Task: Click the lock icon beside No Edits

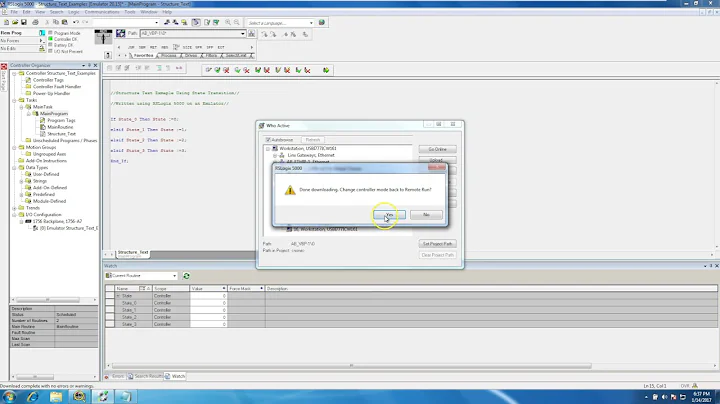Action: (x=42, y=48)
